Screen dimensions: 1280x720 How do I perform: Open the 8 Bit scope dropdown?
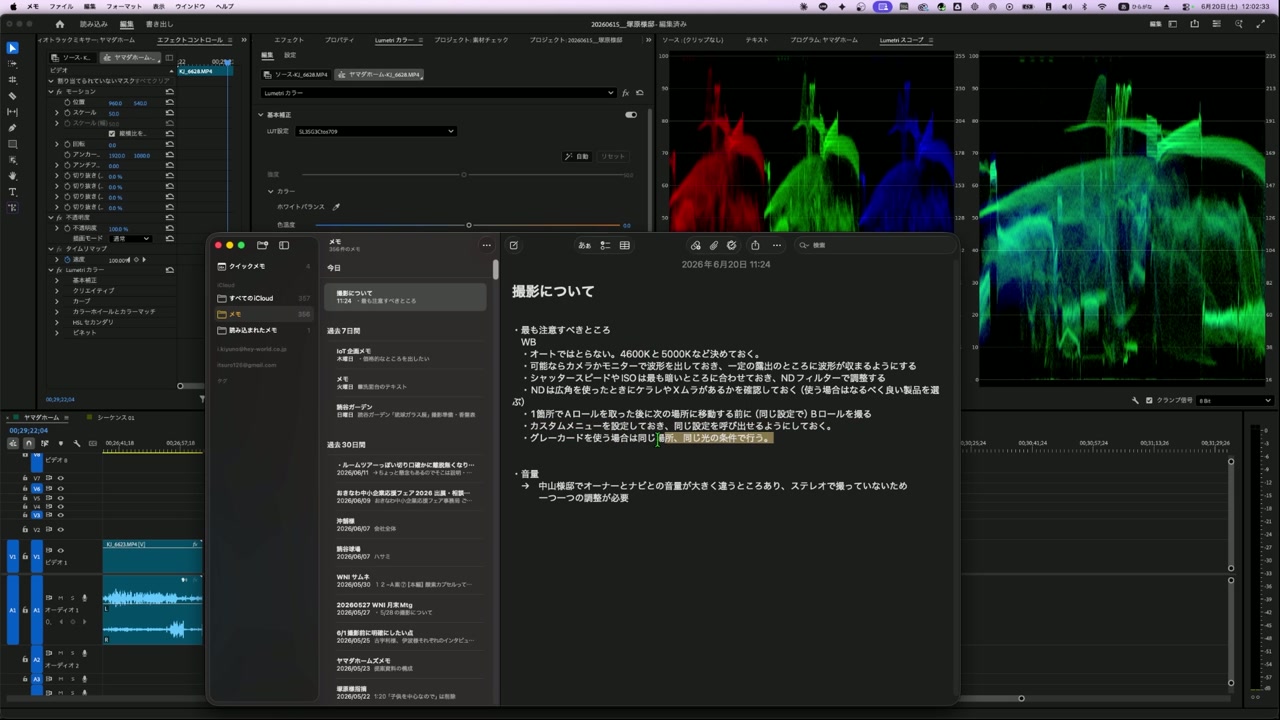pyautogui.click(x=1234, y=400)
